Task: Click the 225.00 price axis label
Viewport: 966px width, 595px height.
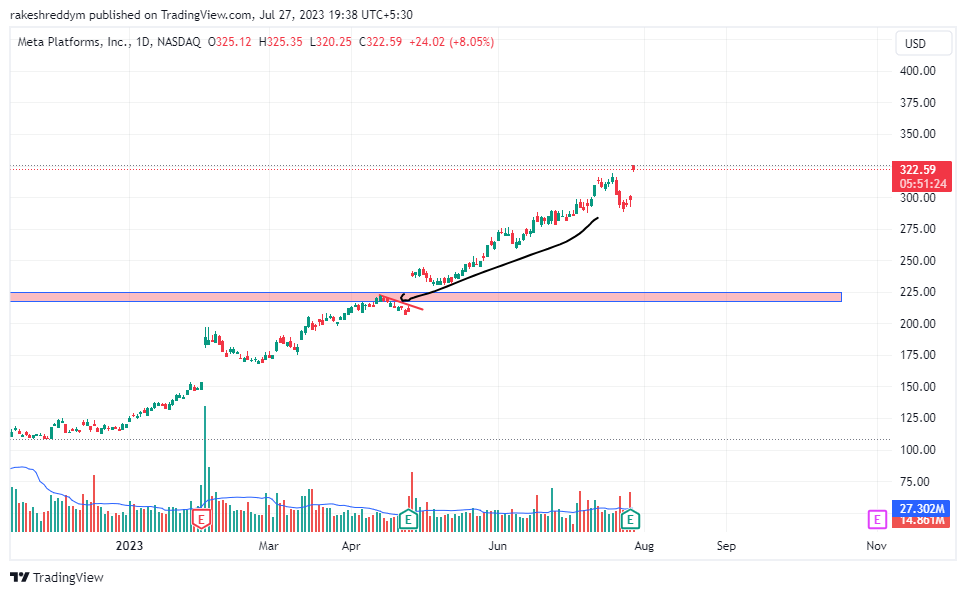Action: 917,292
